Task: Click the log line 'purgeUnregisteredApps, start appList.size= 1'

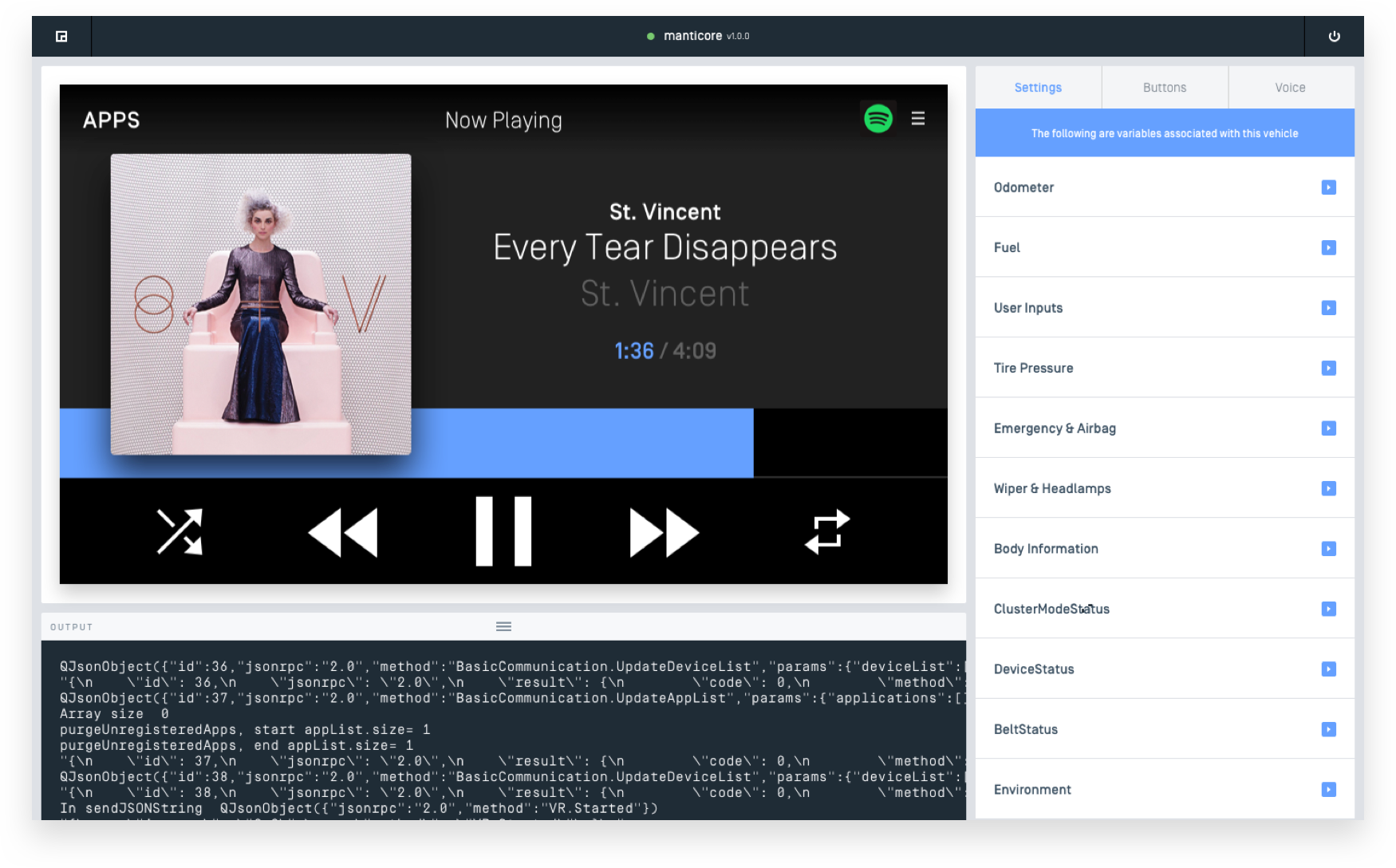Action: coord(245,730)
